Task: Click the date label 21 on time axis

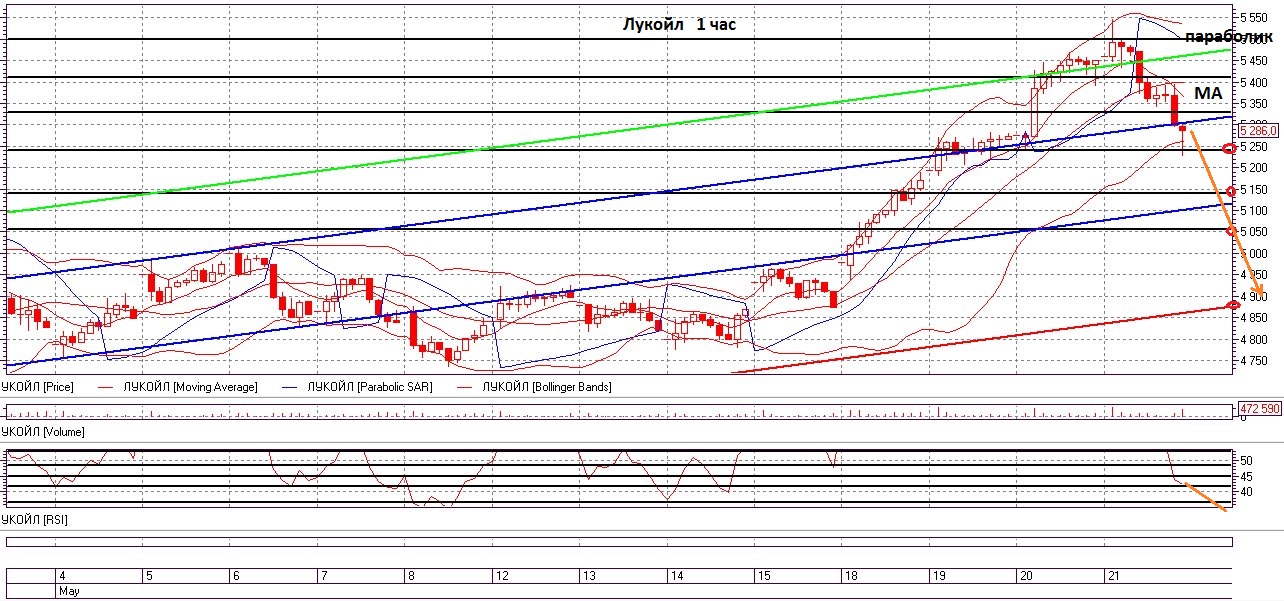Action: pyautogui.click(x=1112, y=576)
